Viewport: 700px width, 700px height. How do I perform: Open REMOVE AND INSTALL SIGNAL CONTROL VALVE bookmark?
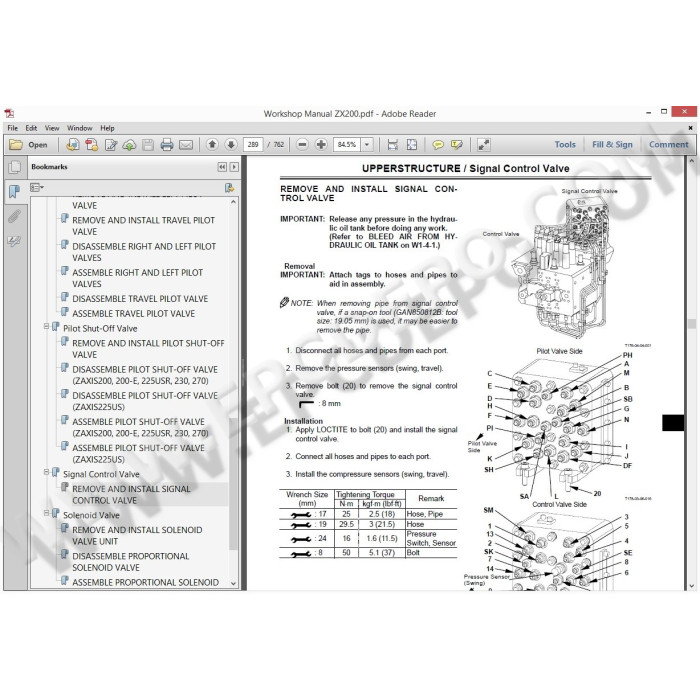point(131,495)
